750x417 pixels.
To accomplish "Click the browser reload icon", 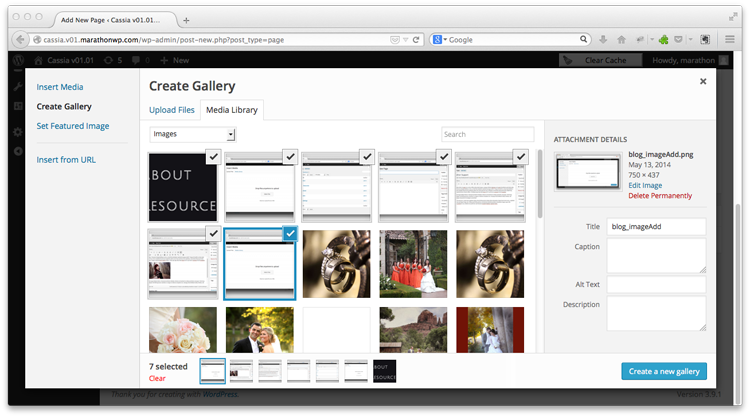I will pyautogui.click(x=416, y=40).
